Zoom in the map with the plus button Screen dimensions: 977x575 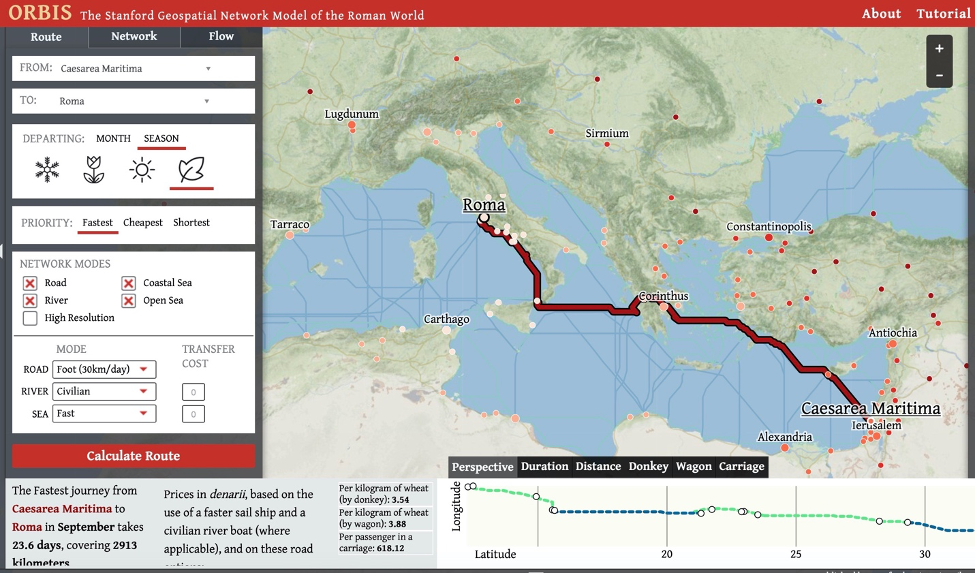coord(939,49)
